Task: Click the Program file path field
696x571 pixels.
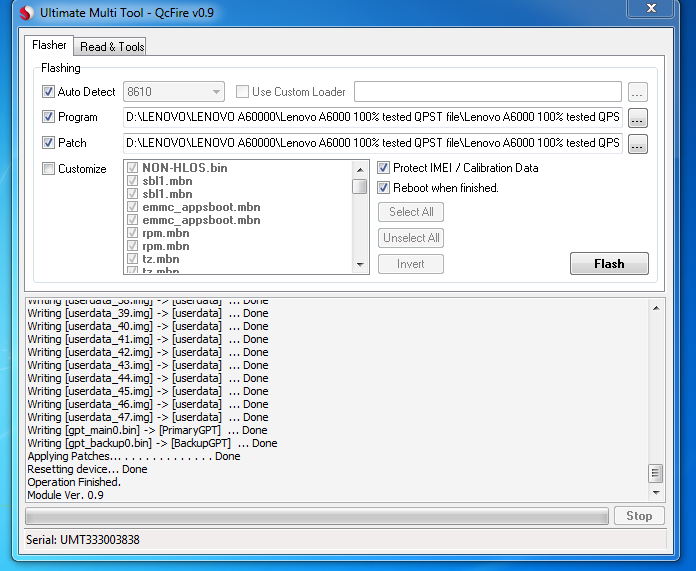Action: pos(372,117)
